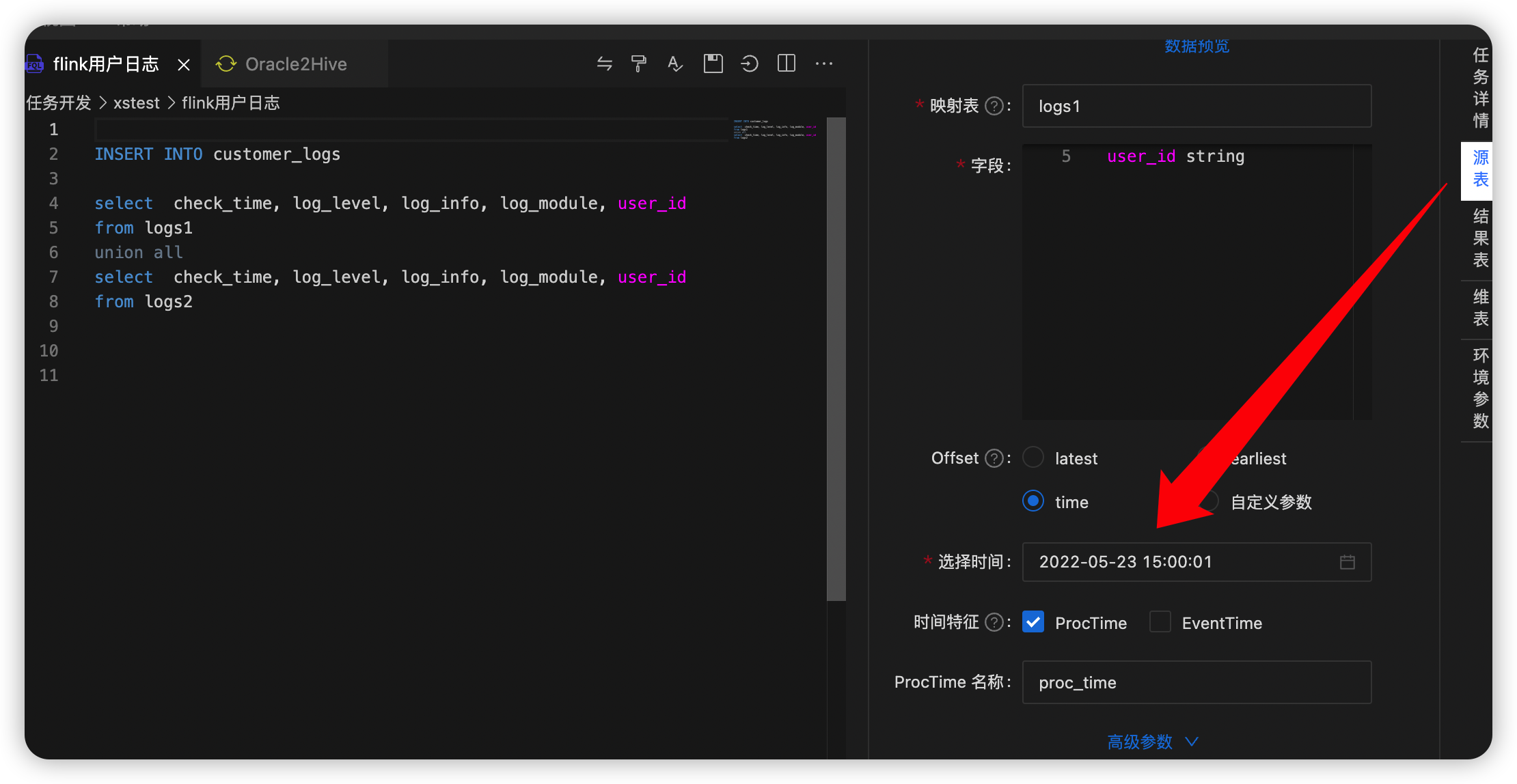Image resolution: width=1517 pixels, height=784 pixels.
Task: Select the latest Offset radio button
Action: tap(1033, 458)
